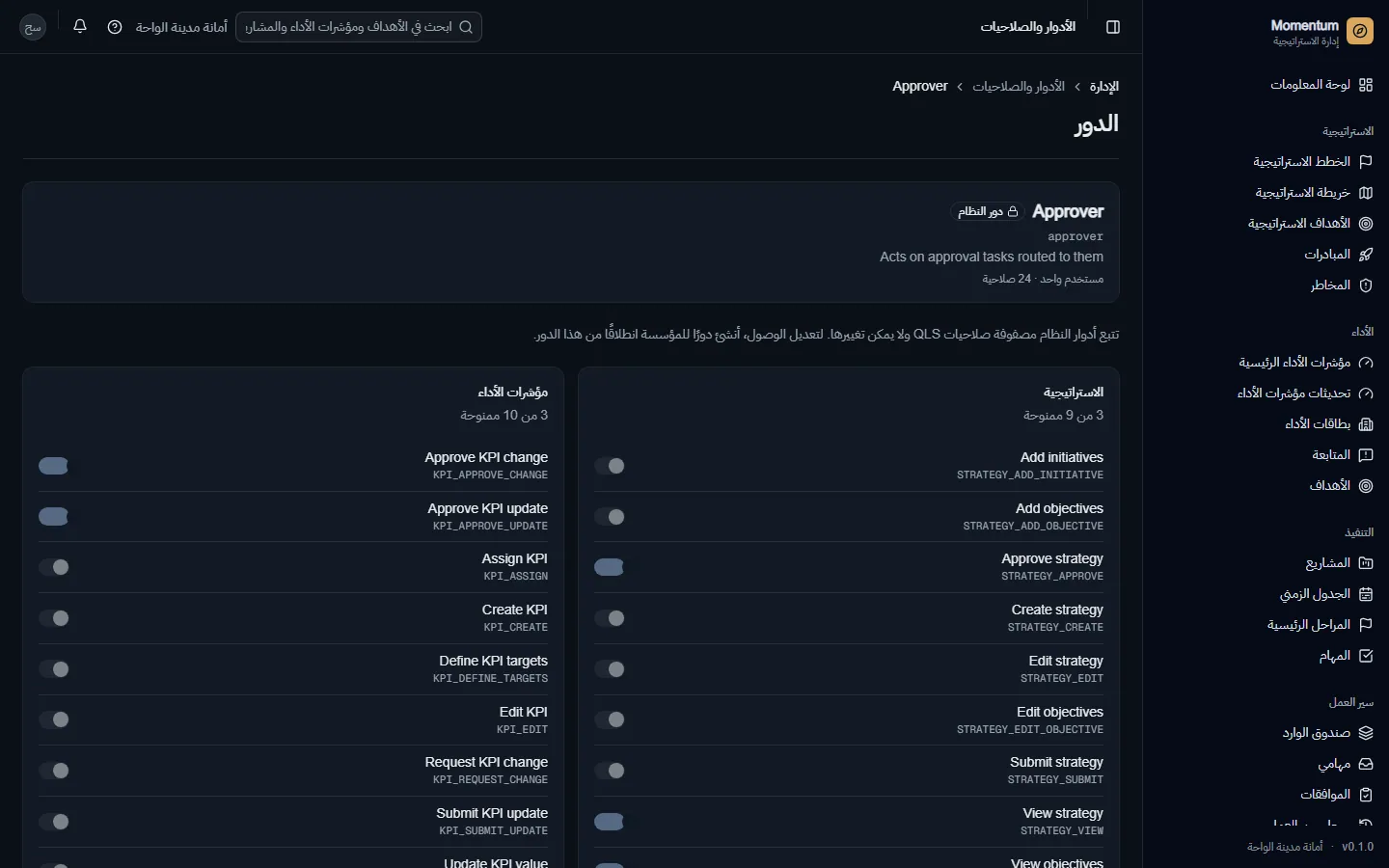This screenshot has width=1389, height=868.
Task: Toggle the Submit KPI update switch
Action: [x=54, y=822]
